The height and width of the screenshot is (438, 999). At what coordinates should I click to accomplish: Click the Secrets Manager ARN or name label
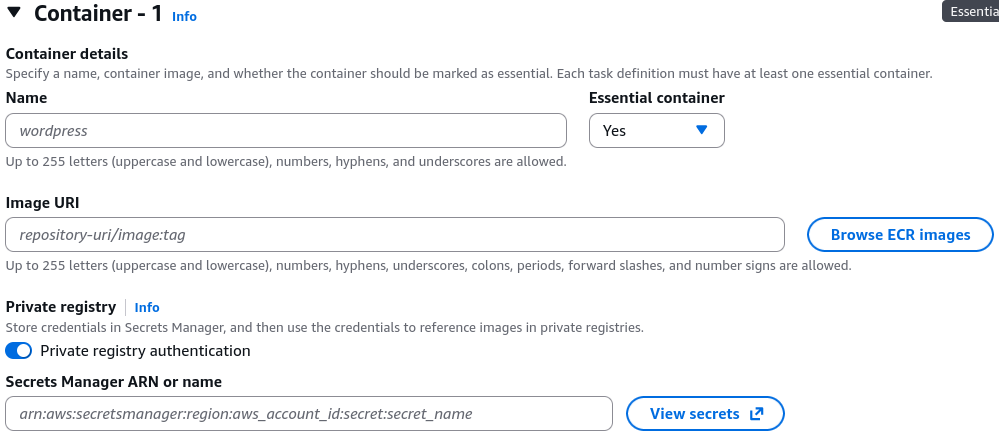[x=113, y=382]
